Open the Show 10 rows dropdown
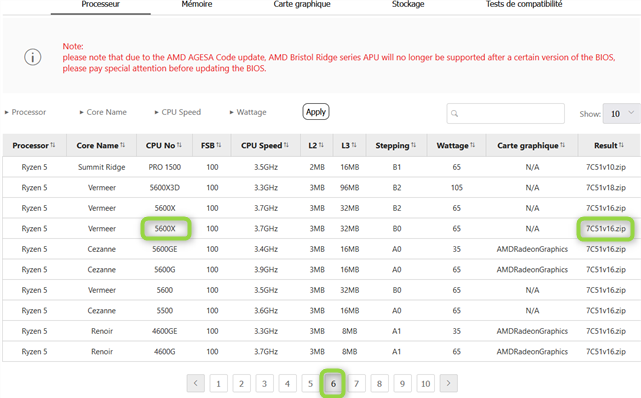This screenshot has width=641, height=398. tap(622, 114)
